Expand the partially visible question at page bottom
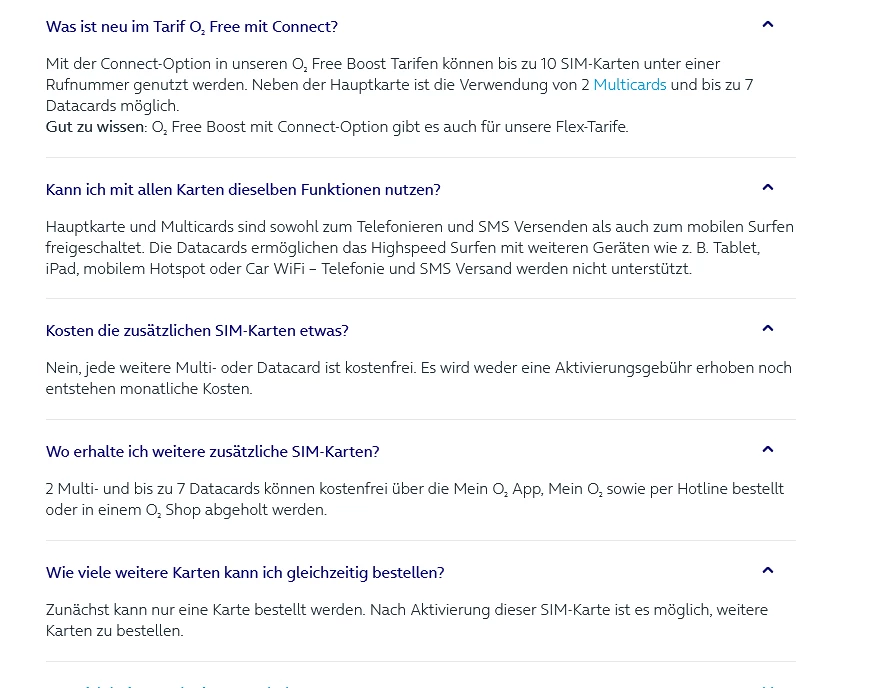This screenshot has width=883, height=688. coord(200,686)
